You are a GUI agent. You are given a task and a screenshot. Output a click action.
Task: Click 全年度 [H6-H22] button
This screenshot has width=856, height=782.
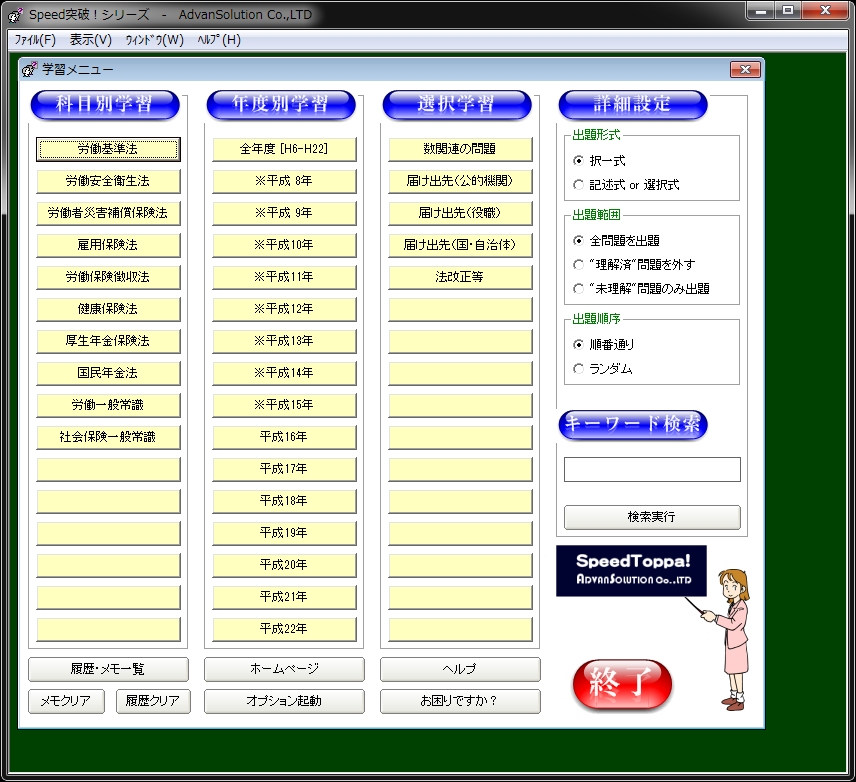pos(284,149)
